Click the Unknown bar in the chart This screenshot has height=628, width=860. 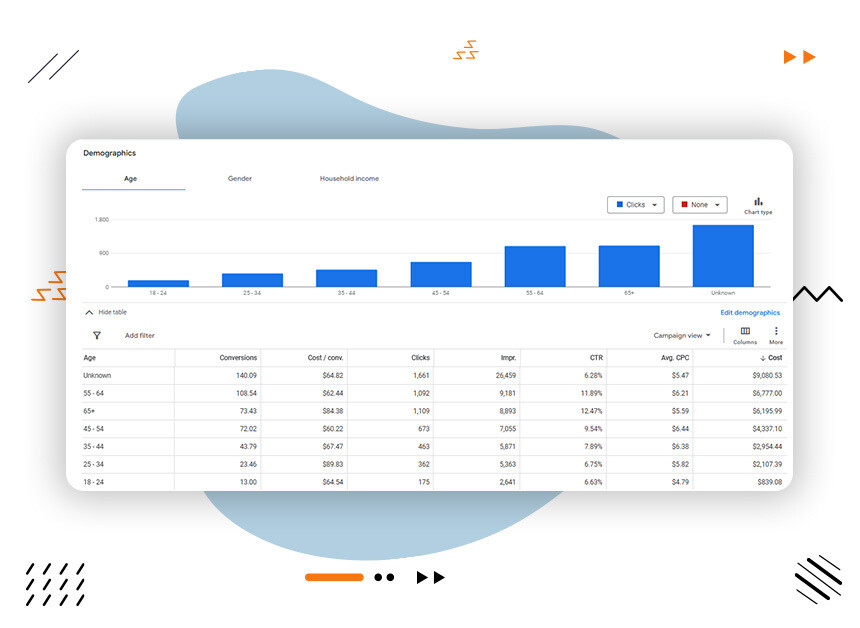[x=722, y=256]
